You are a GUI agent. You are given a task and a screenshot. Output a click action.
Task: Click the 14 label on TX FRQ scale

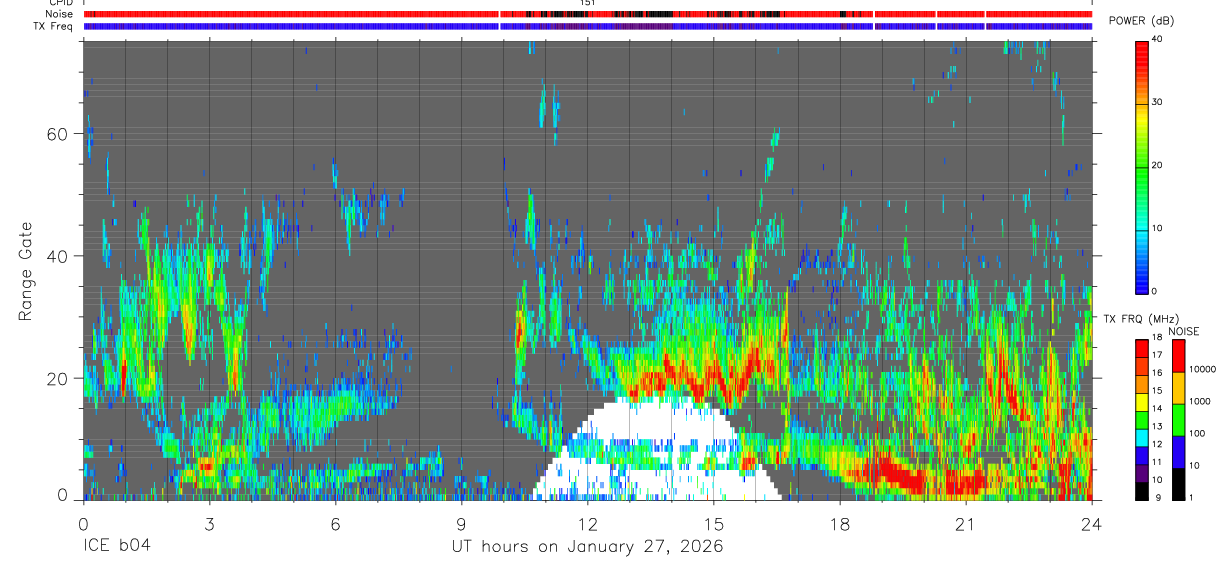[x=1157, y=409]
